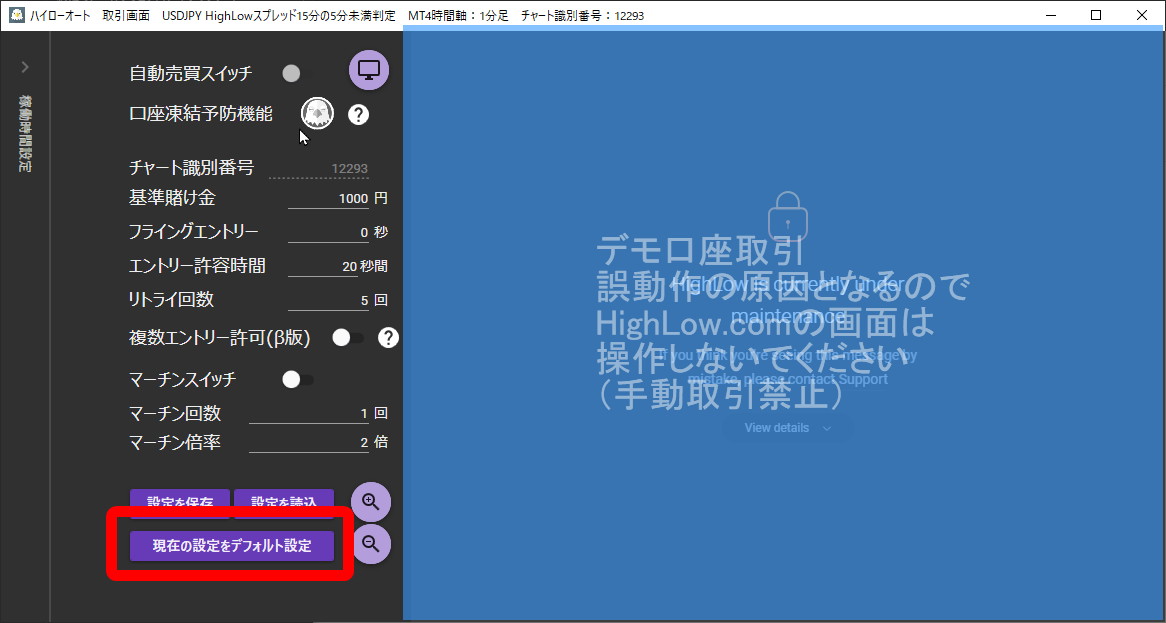This screenshot has height=623, width=1166.
Task: Zoom in with the magnifier plus icon
Action: click(x=370, y=502)
